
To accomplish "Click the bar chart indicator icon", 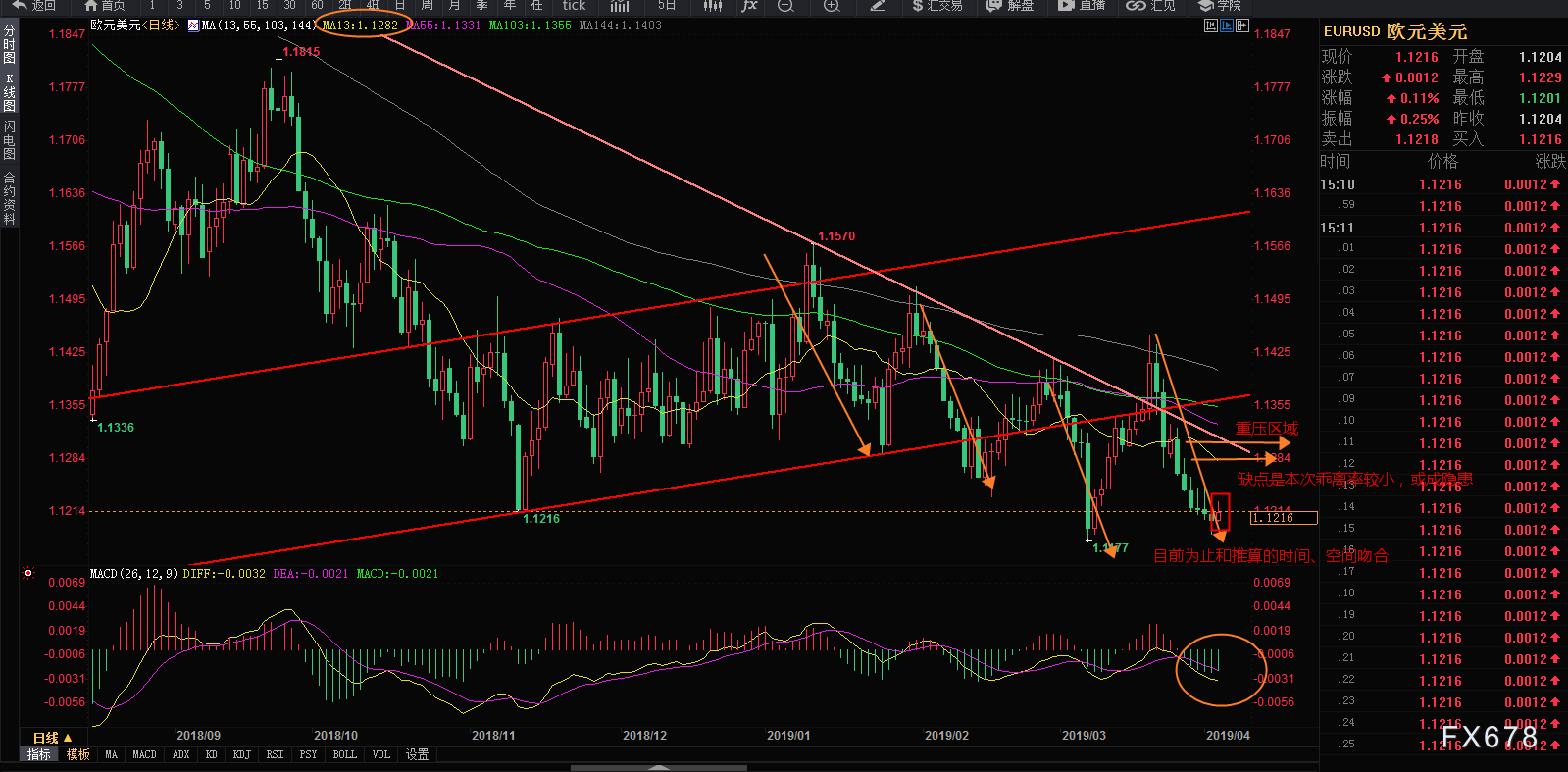I will point(620,5).
